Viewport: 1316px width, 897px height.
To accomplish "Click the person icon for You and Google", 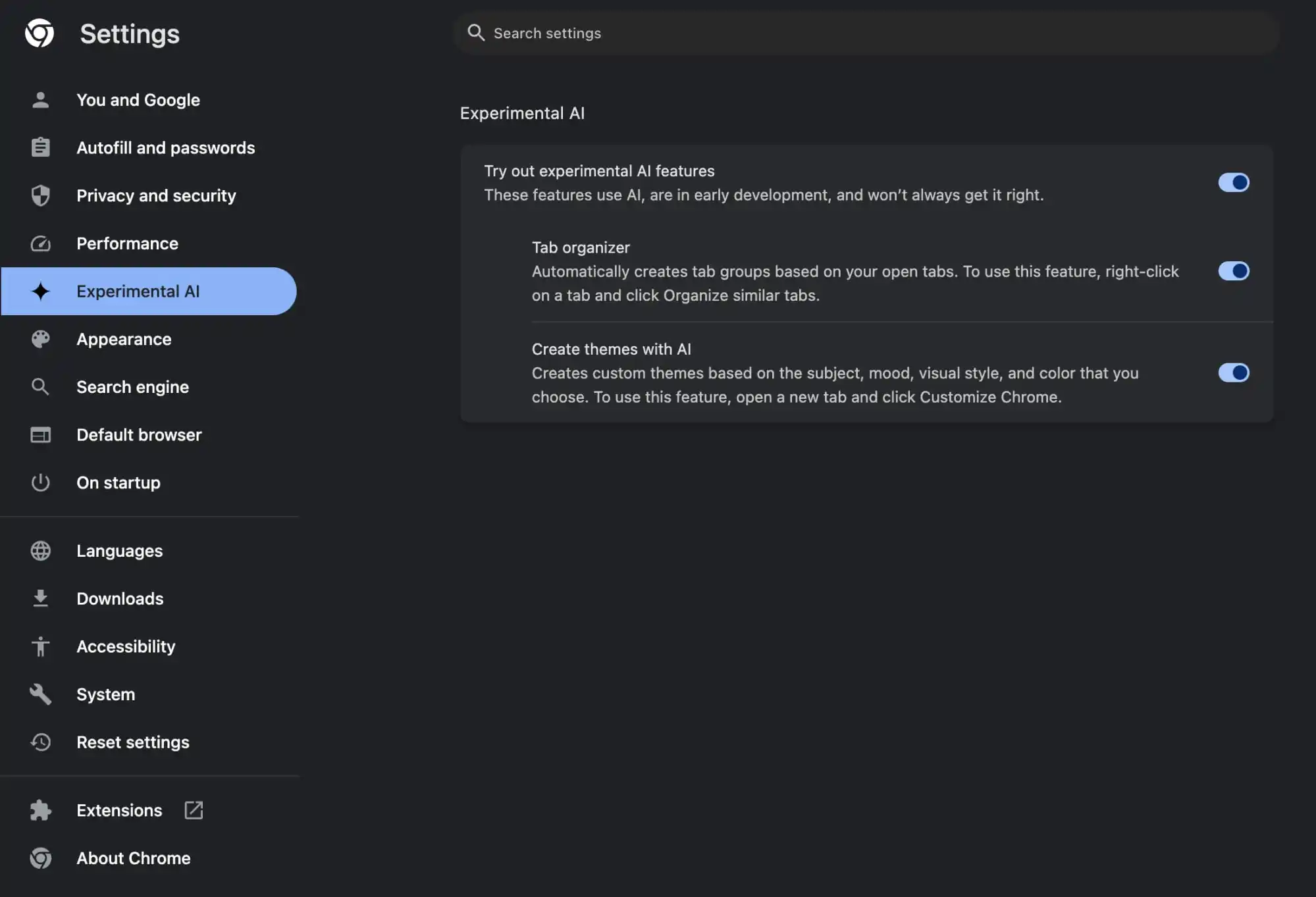I will 40,100.
